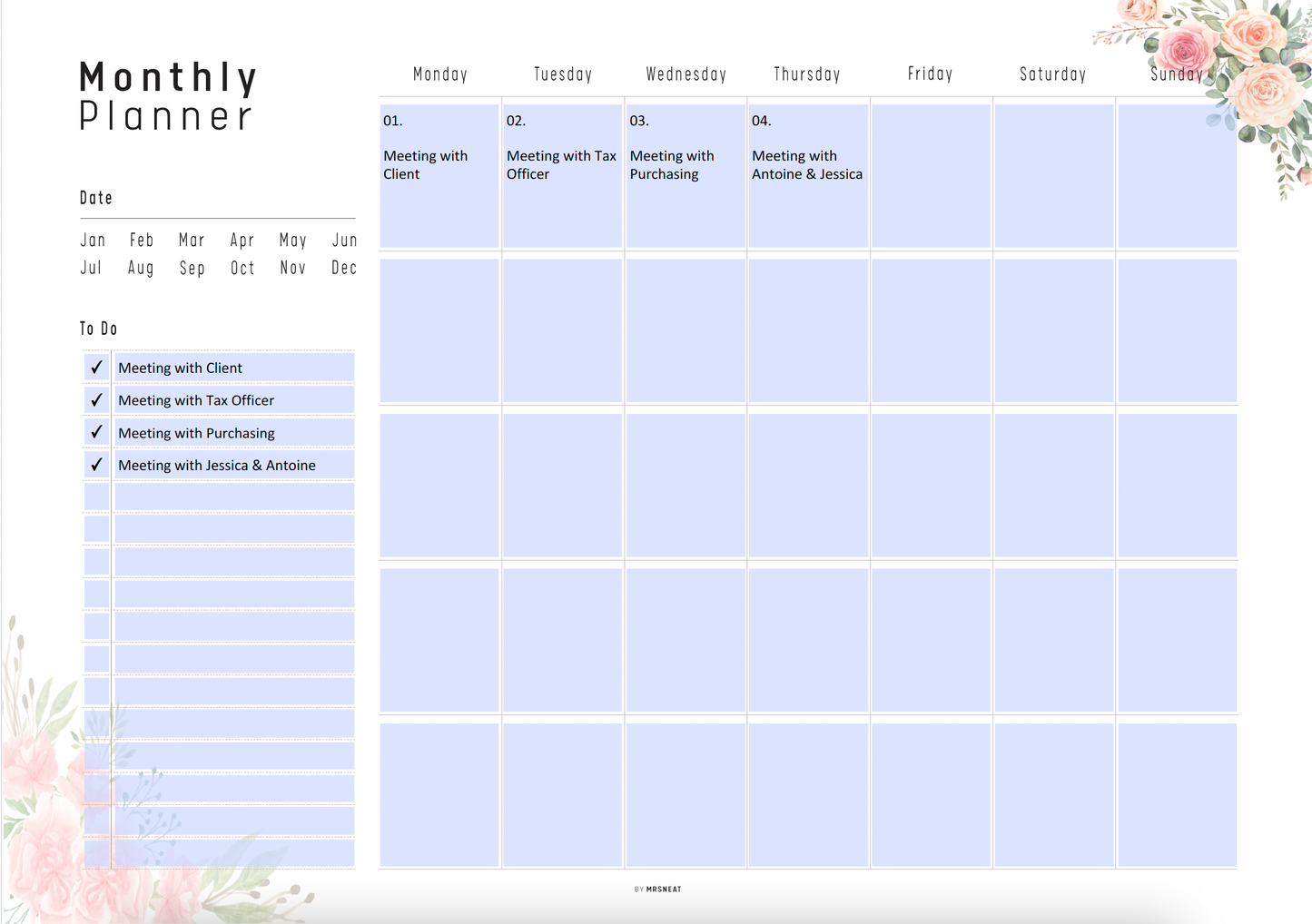The height and width of the screenshot is (924, 1312).
Task: Toggle the Meeting with Jessica & Antoine checkbox
Action: pos(96,465)
